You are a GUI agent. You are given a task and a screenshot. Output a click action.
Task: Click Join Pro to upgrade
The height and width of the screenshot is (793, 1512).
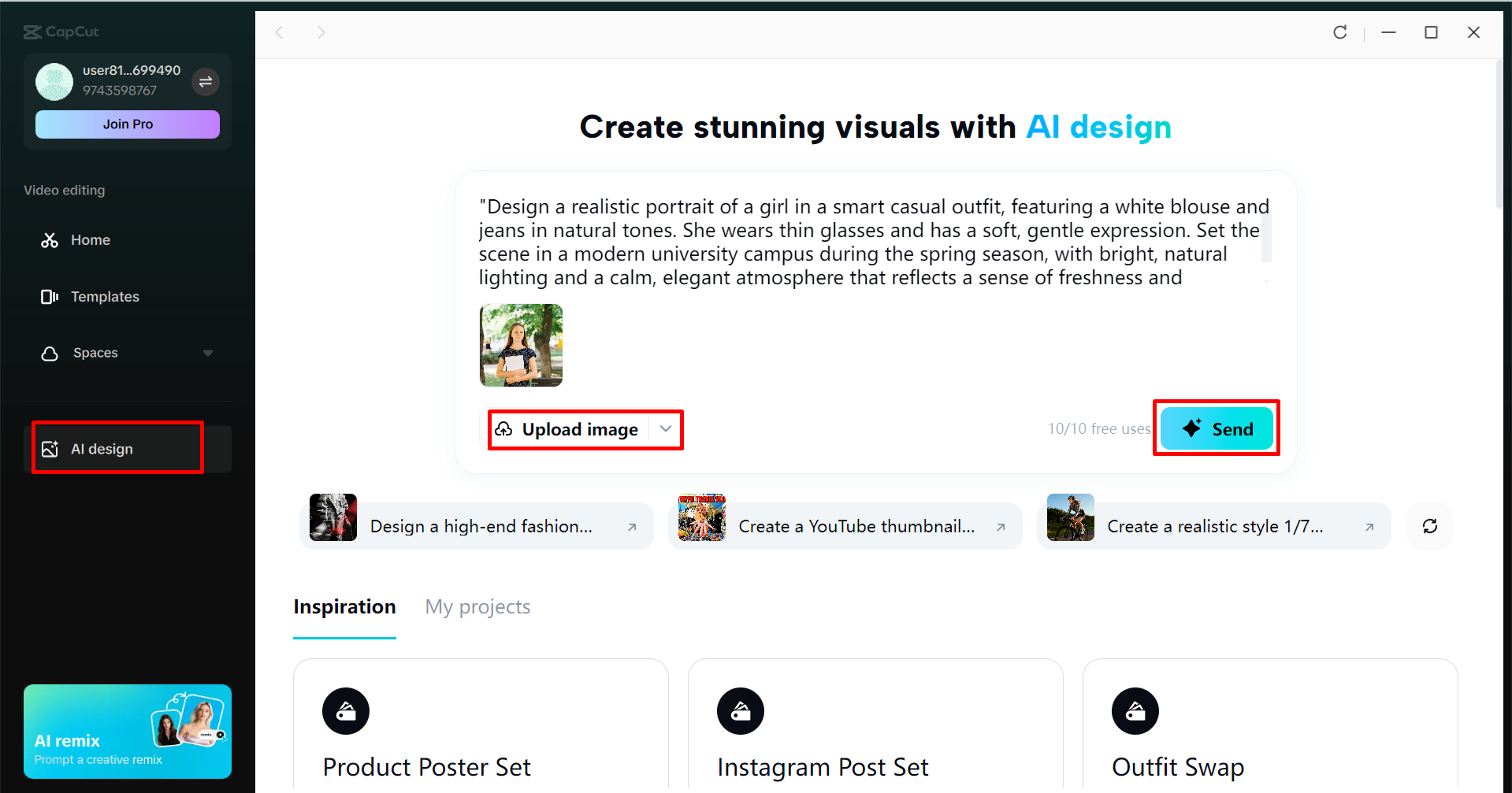pyautogui.click(x=127, y=124)
